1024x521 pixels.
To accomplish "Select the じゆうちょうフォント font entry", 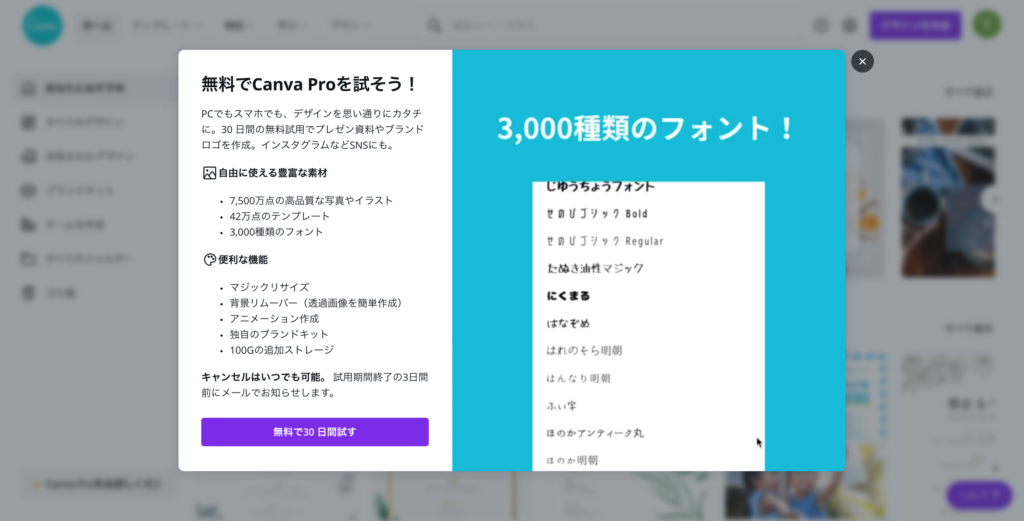I will (x=600, y=187).
